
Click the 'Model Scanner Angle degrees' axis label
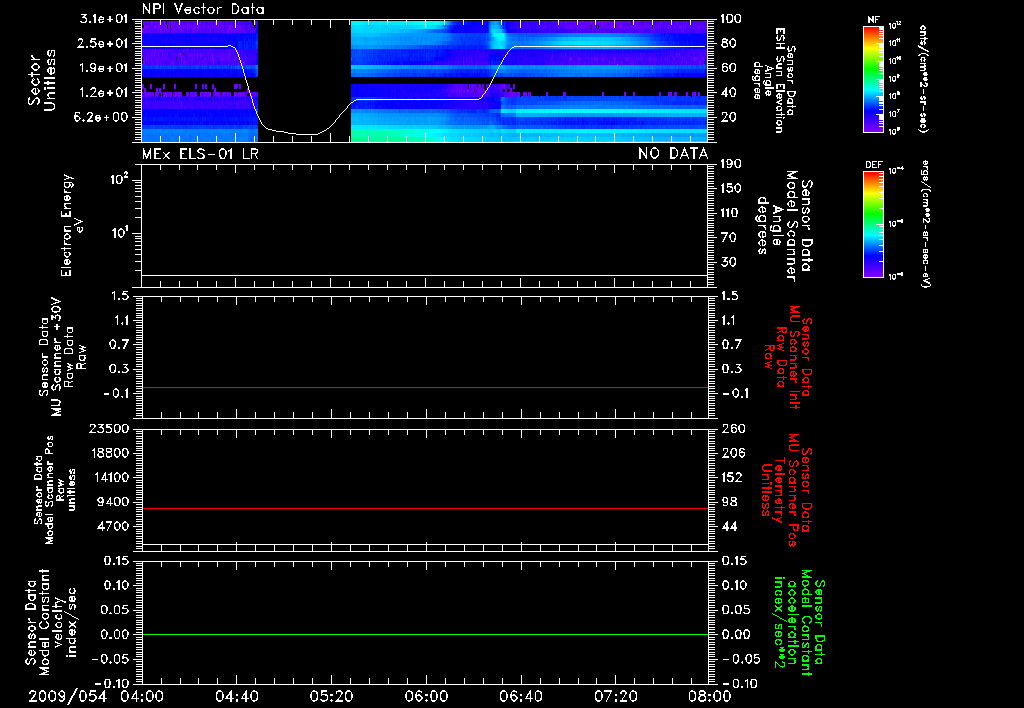[784, 226]
